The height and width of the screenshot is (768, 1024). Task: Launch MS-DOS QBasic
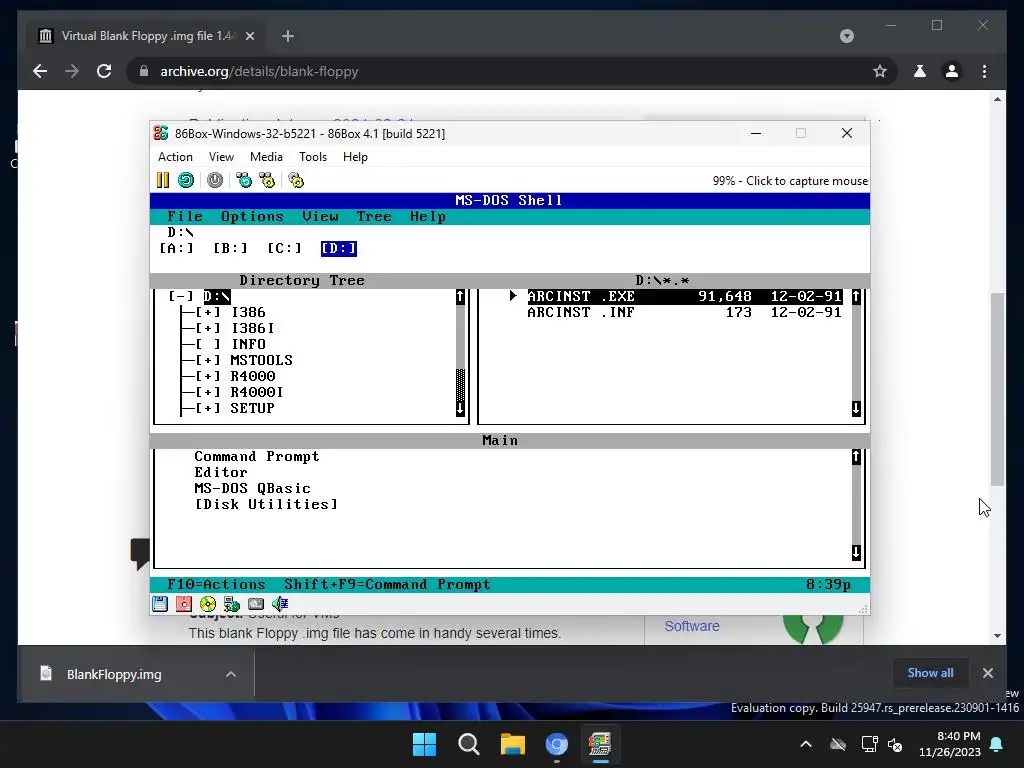pyautogui.click(x=252, y=488)
